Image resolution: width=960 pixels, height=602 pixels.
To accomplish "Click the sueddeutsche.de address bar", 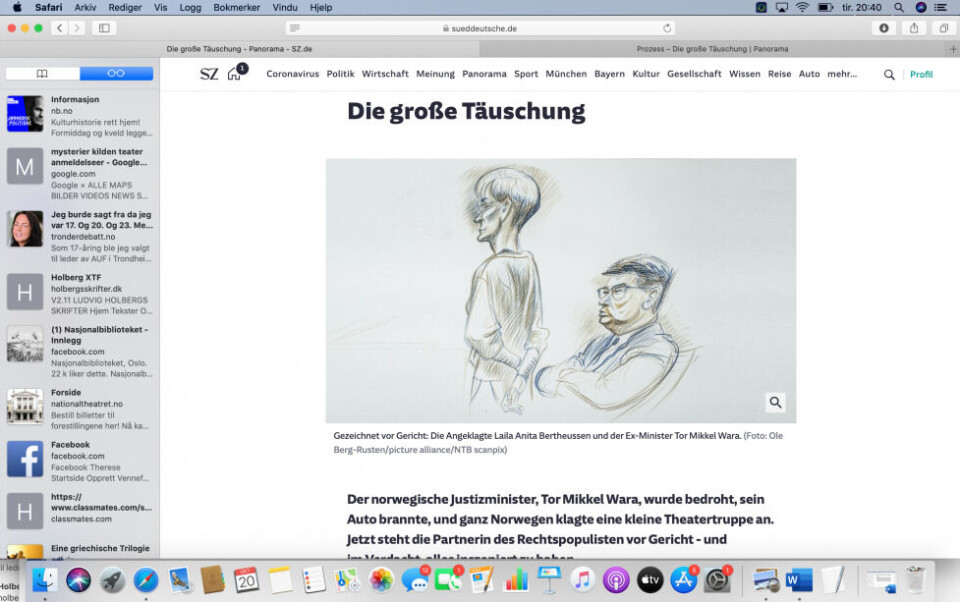I will pyautogui.click(x=480, y=28).
